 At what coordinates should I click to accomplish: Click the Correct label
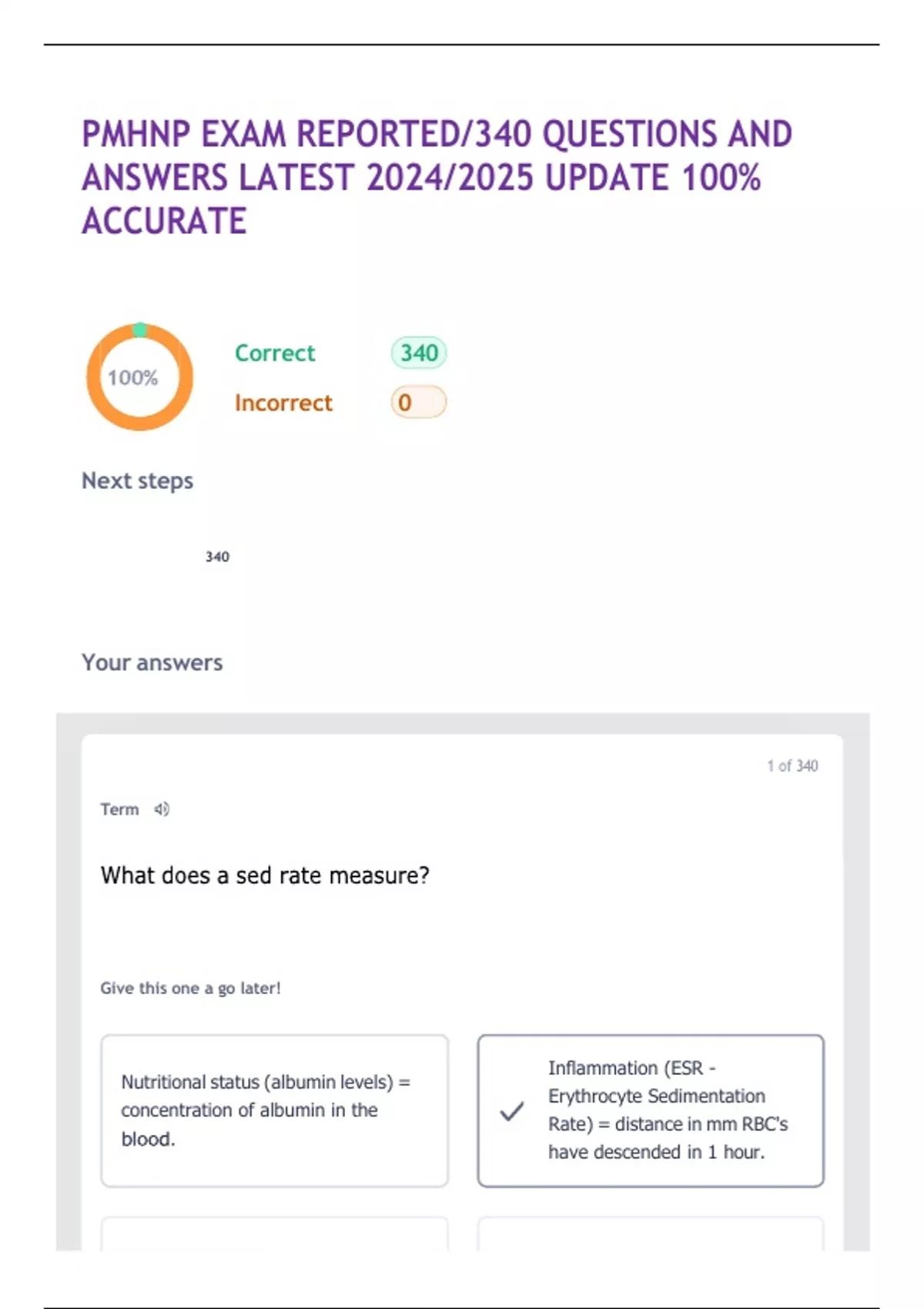(x=275, y=353)
